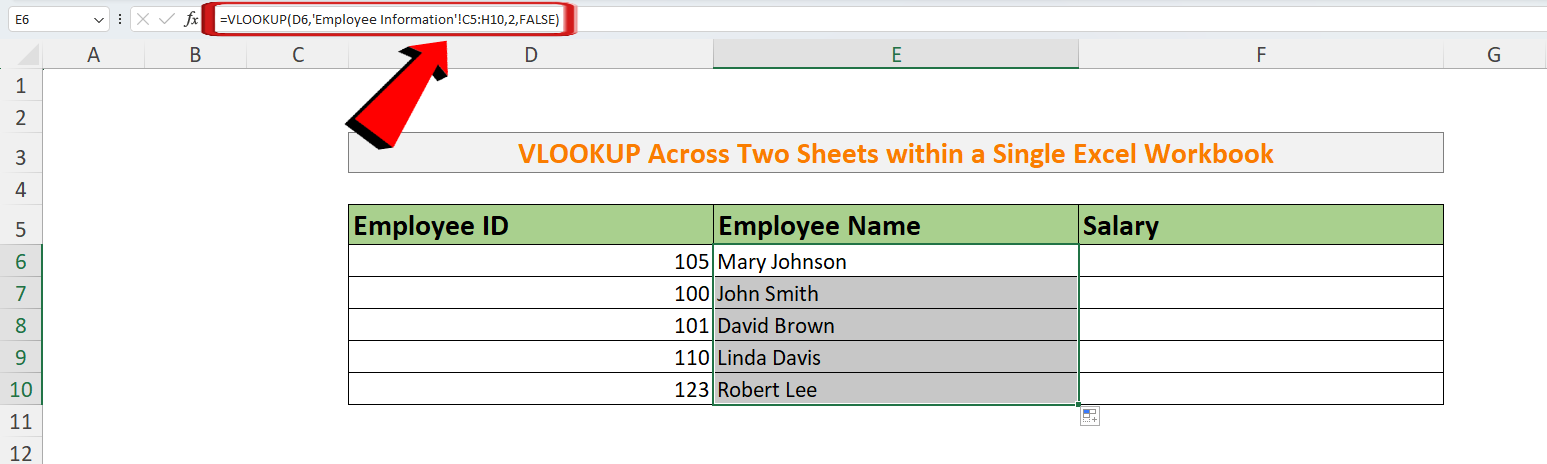Click the cell with Employee ID 110
The image size is (1547, 464).
click(x=530, y=357)
